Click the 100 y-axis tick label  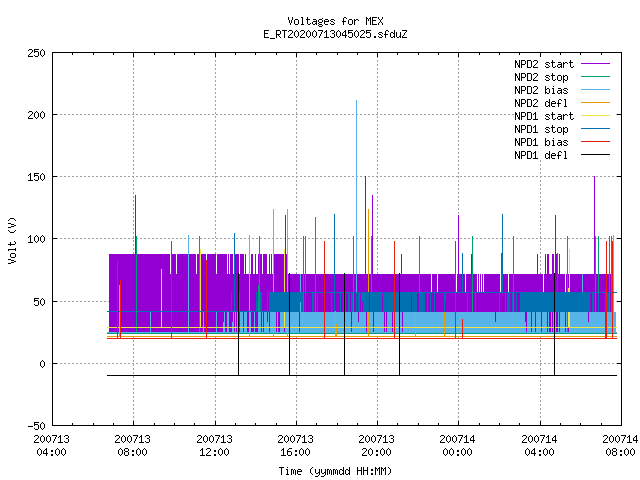pyautogui.click(x=36, y=239)
